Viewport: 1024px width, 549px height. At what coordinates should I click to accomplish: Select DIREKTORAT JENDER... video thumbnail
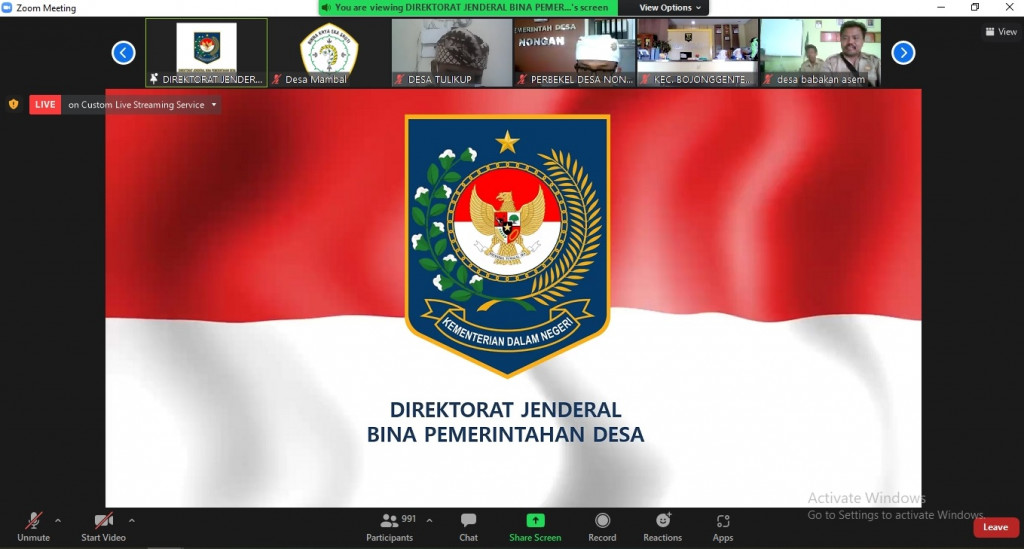pos(206,52)
